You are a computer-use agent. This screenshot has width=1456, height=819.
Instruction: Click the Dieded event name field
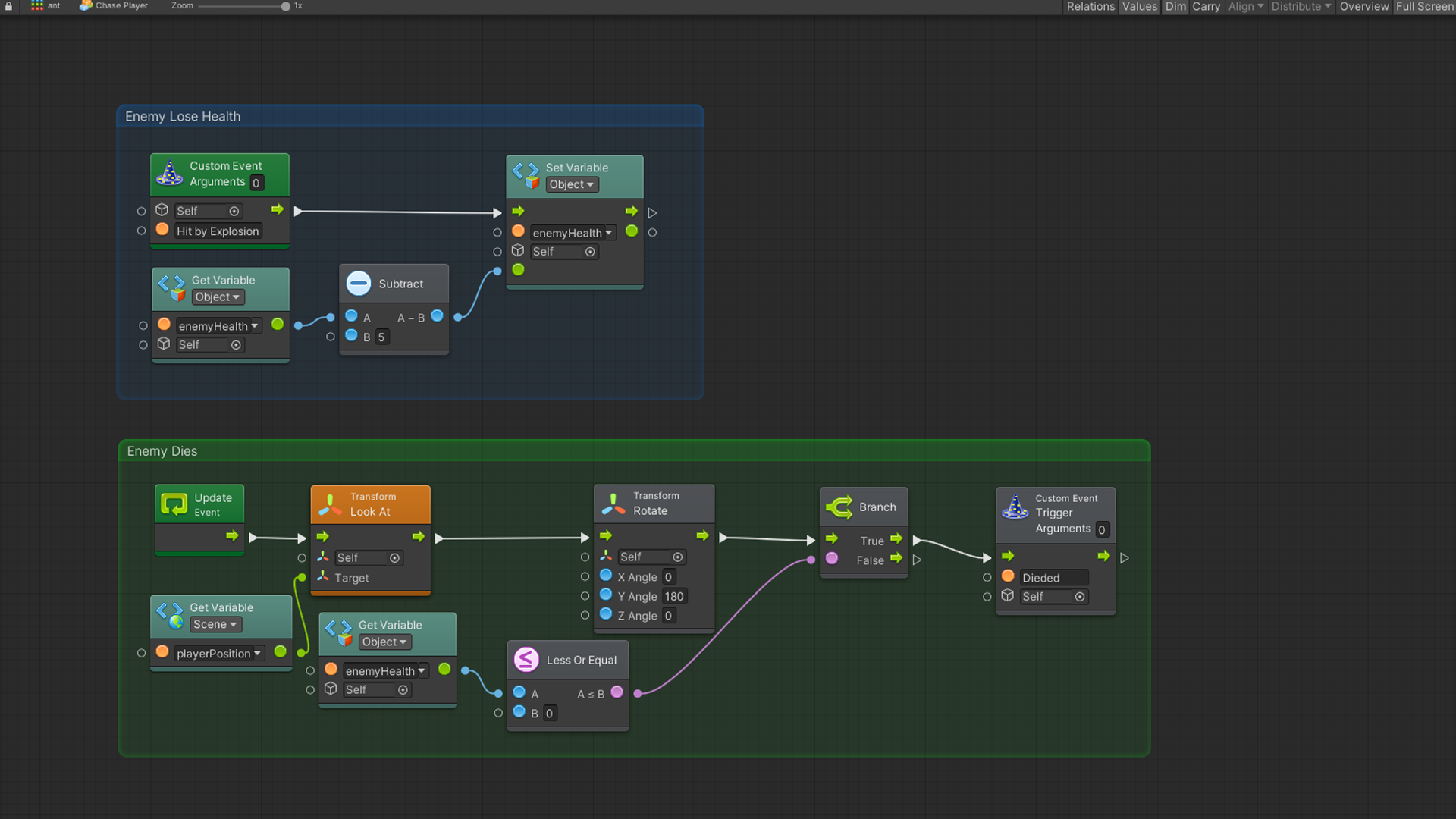point(1054,578)
